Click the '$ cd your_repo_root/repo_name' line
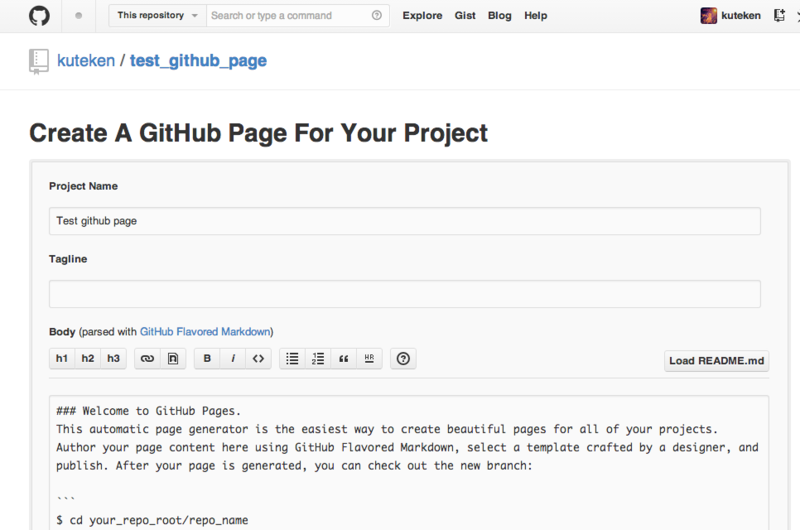The height and width of the screenshot is (530, 800). pyautogui.click(x=152, y=520)
